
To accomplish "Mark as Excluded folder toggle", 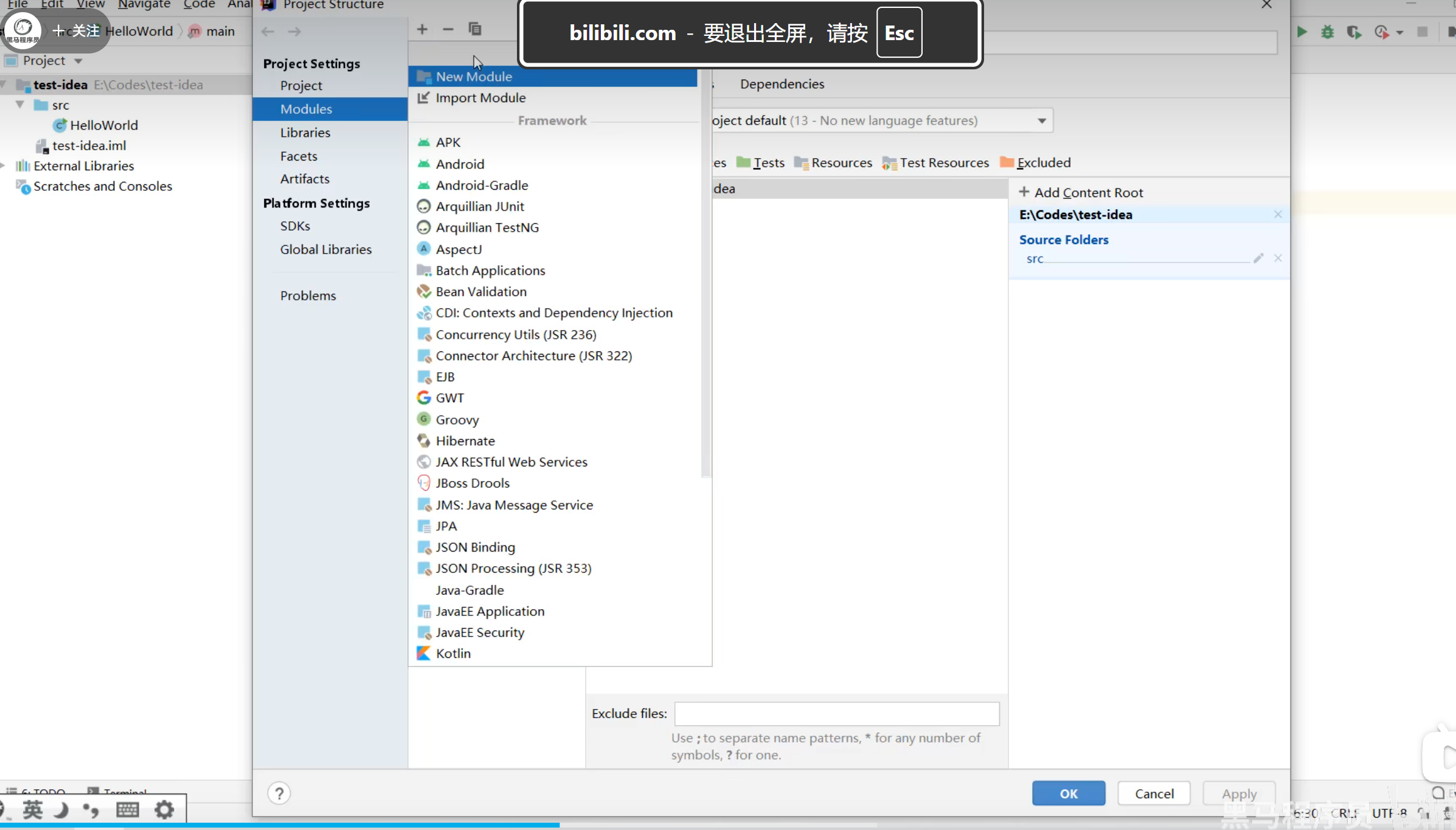I will (x=1036, y=163).
